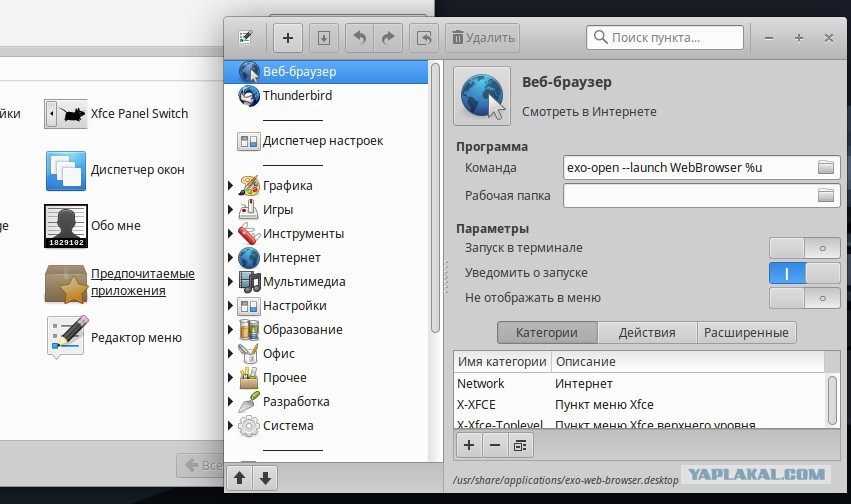The width and height of the screenshot is (851, 504).
Task: Click the save menu toolbar button
Action: coord(323,38)
